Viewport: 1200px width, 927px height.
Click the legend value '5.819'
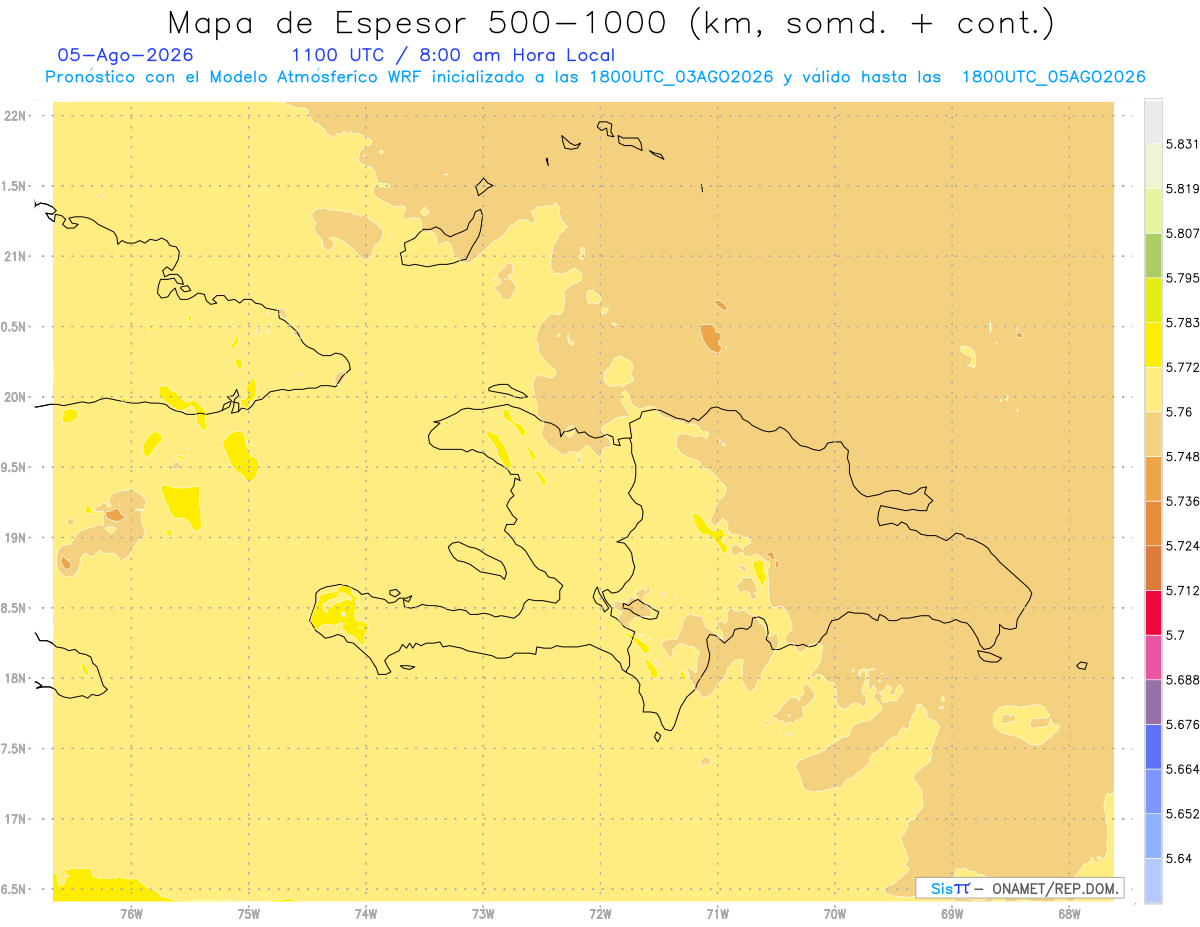[x=1183, y=189]
